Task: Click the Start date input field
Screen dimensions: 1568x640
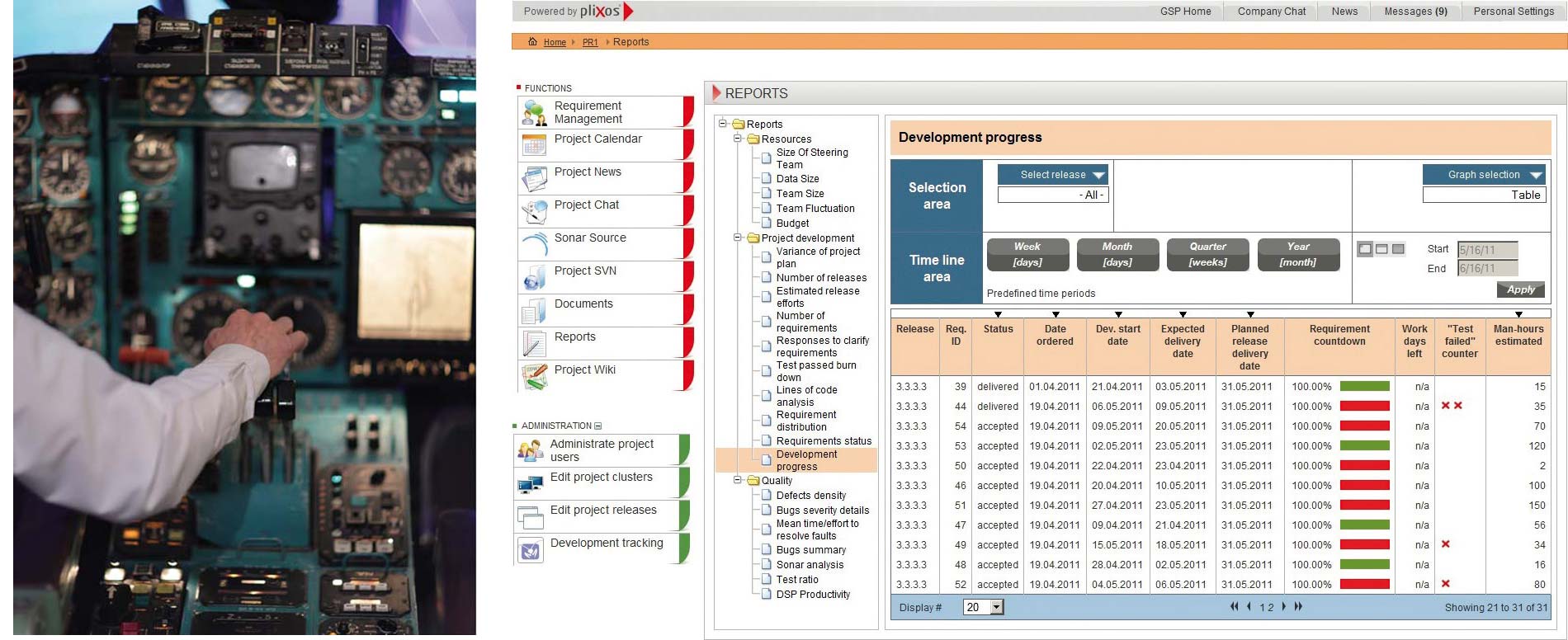Action: click(1487, 250)
